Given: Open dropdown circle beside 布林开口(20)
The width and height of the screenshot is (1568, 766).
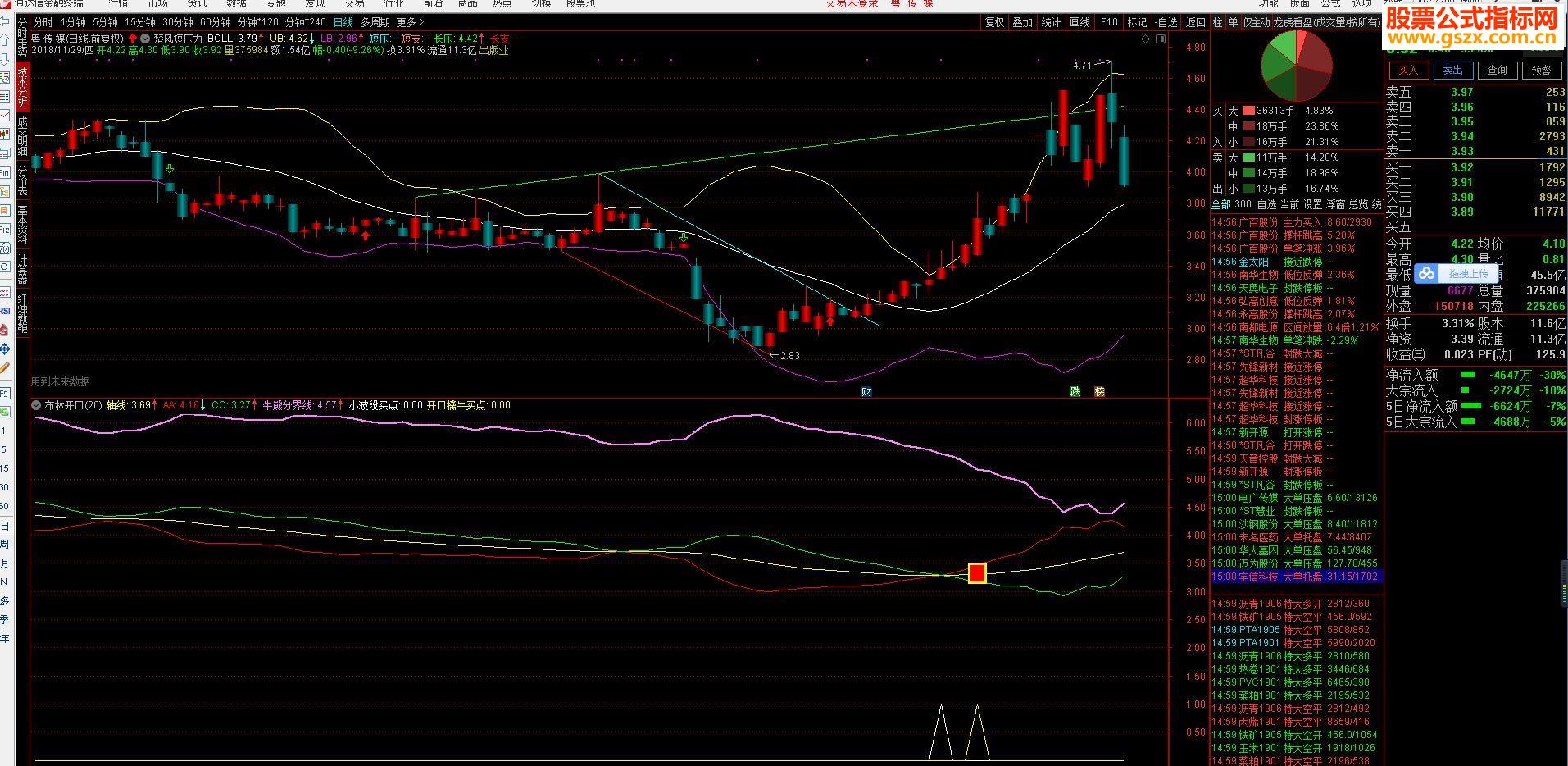Looking at the screenshot, I should (36, 405).
